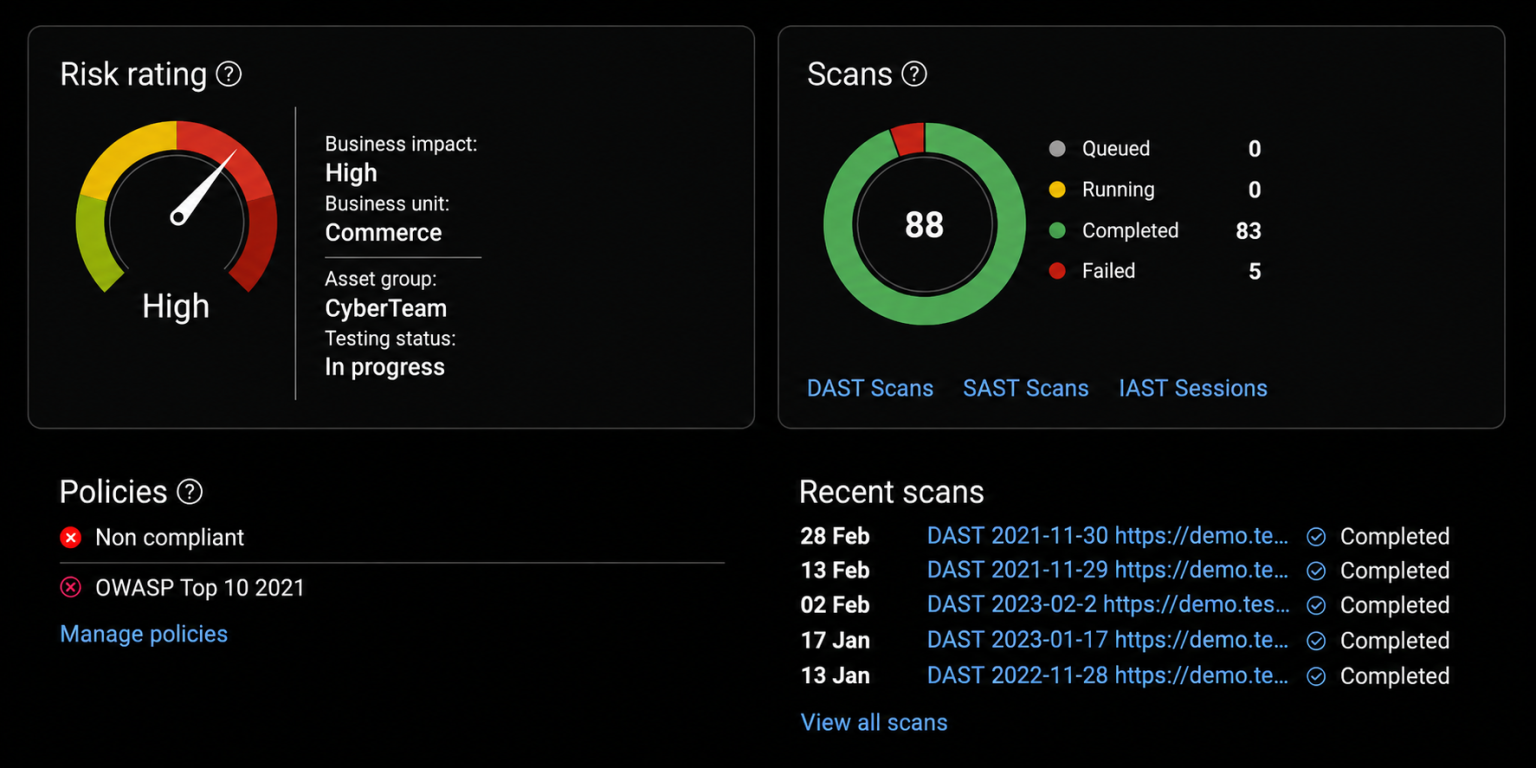Click the Manage policies link
The image size is (1536, 768).
pos(144,634)
